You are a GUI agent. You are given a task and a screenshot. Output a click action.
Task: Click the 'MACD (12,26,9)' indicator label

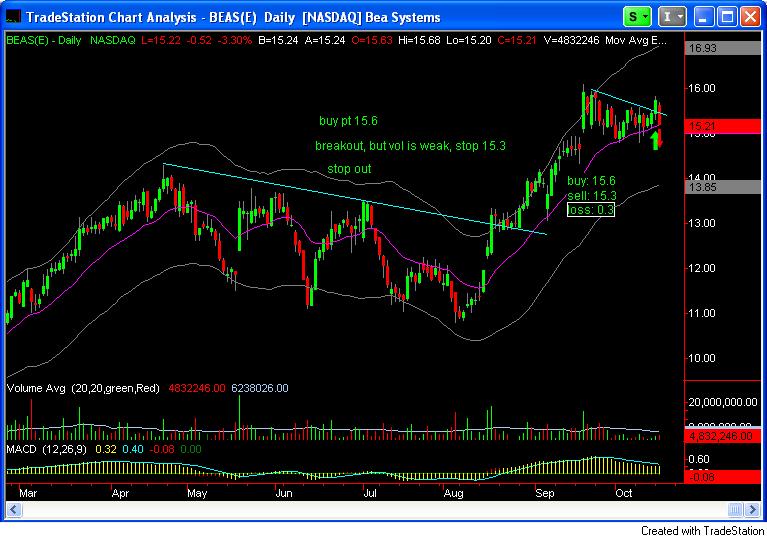click(46, 449)
